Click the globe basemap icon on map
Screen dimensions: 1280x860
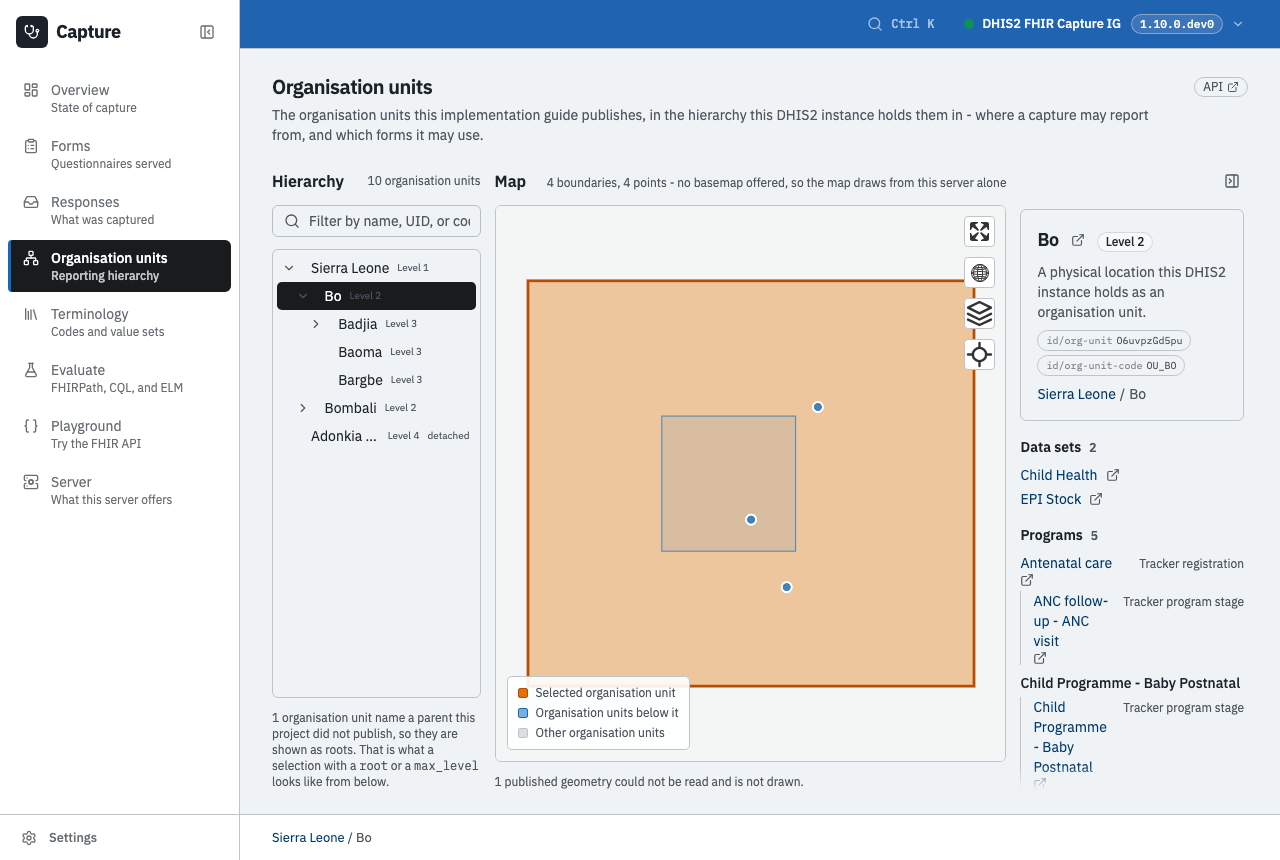(979, 273)
